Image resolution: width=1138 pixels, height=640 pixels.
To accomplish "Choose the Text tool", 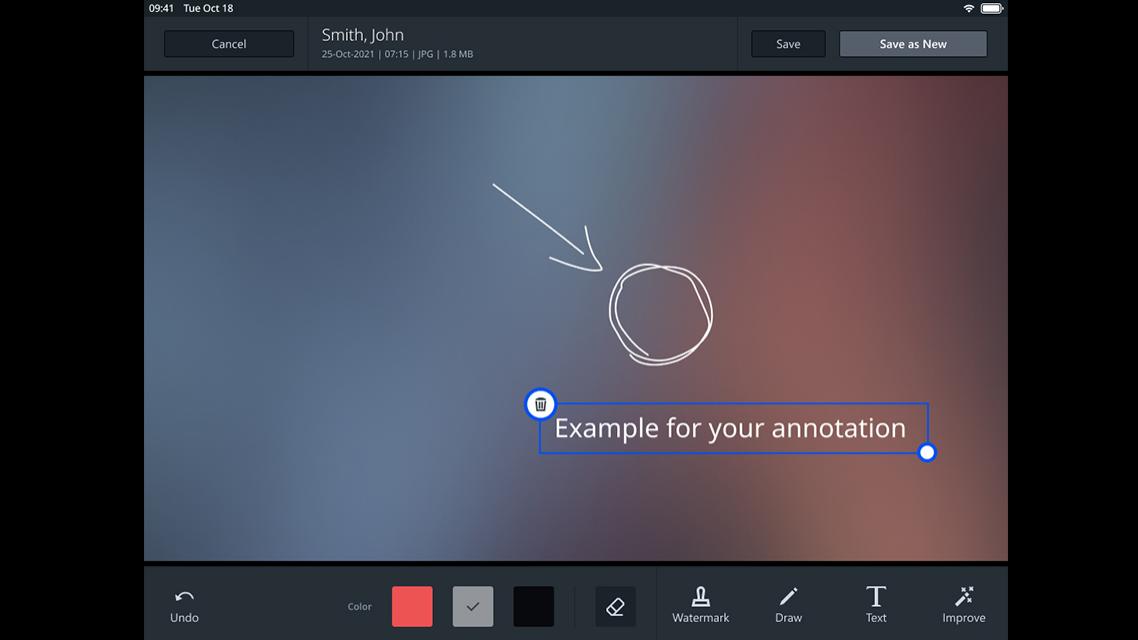I will click(x=876, y=606).
